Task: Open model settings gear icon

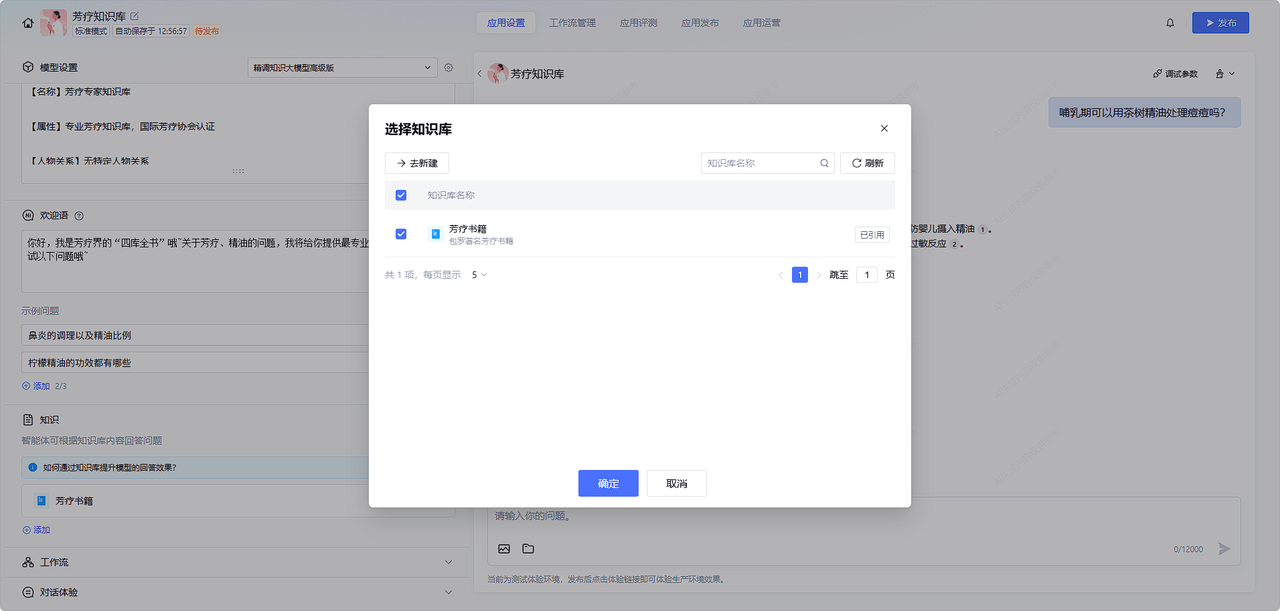Action: point(448,68)
